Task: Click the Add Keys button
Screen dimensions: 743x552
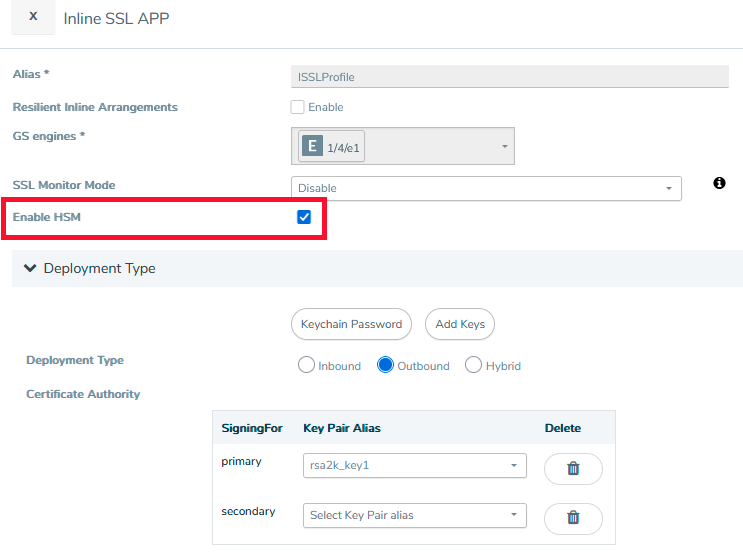Action: point(460,324)
